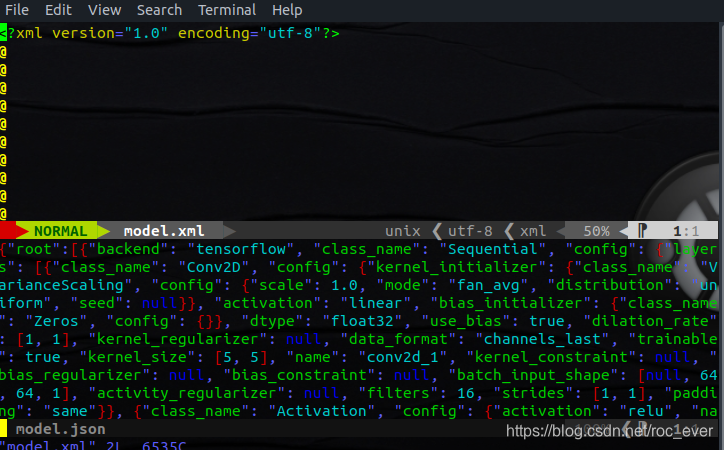Click the 50% scroll position indicator
This screenshot has width=724, height=450.
pyautogui.click(x=597, y=231)
